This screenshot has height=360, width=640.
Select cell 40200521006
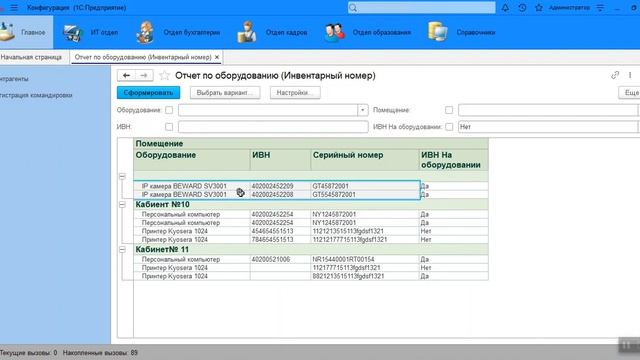280,259
